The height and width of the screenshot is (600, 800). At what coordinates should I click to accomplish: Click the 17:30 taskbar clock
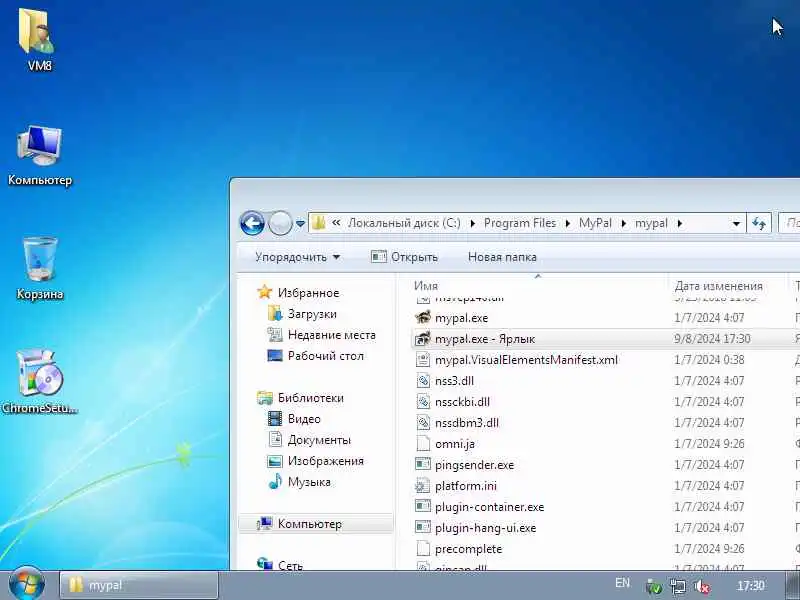(x=751, y=586)
